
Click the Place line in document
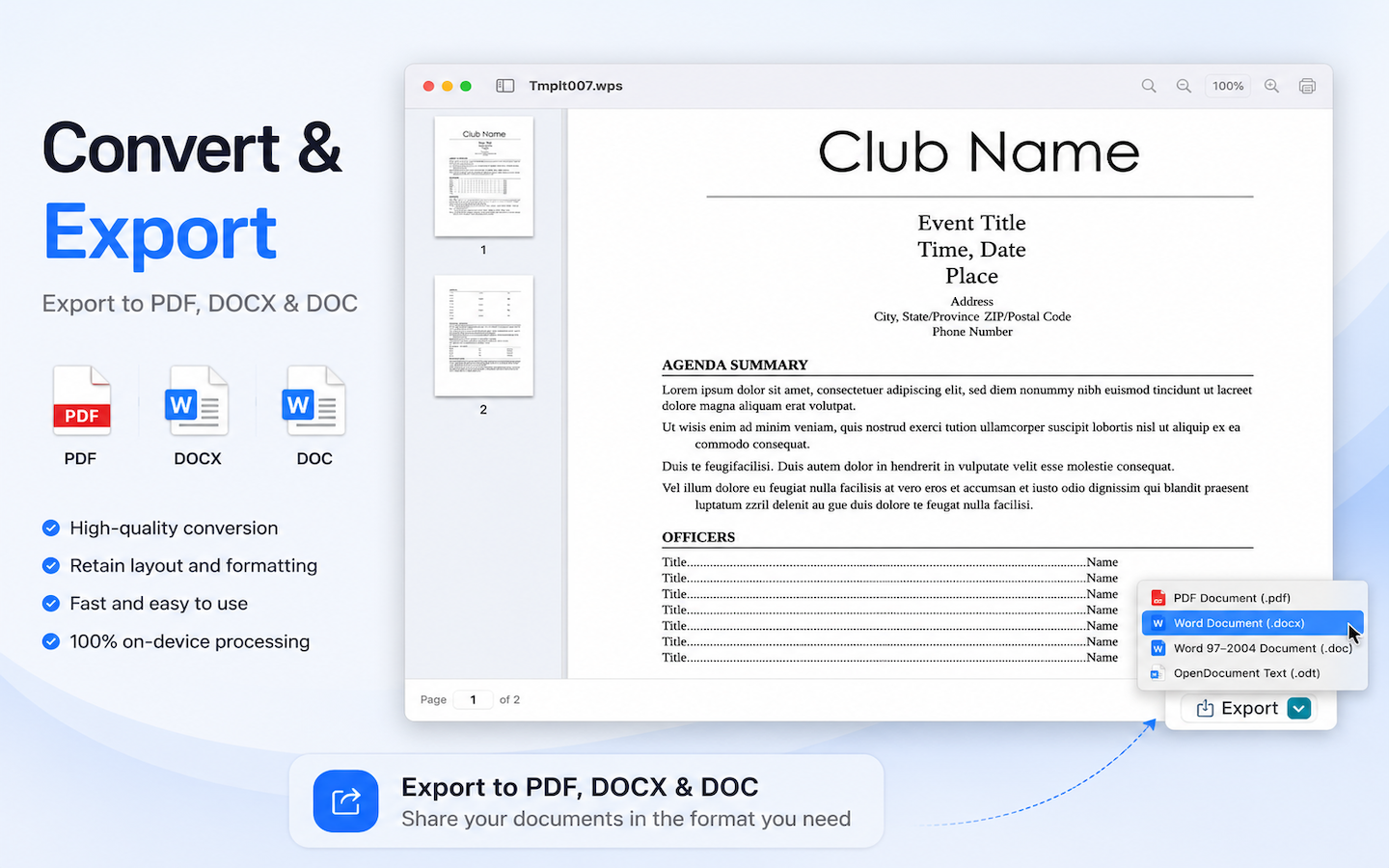tap(971, 276)
